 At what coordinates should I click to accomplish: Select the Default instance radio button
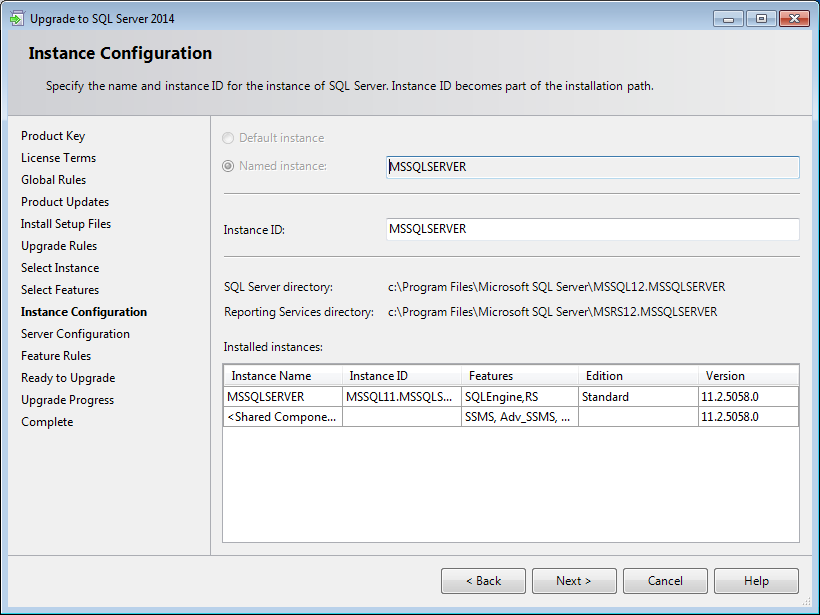pyautogui.click(x=228, y=138)
